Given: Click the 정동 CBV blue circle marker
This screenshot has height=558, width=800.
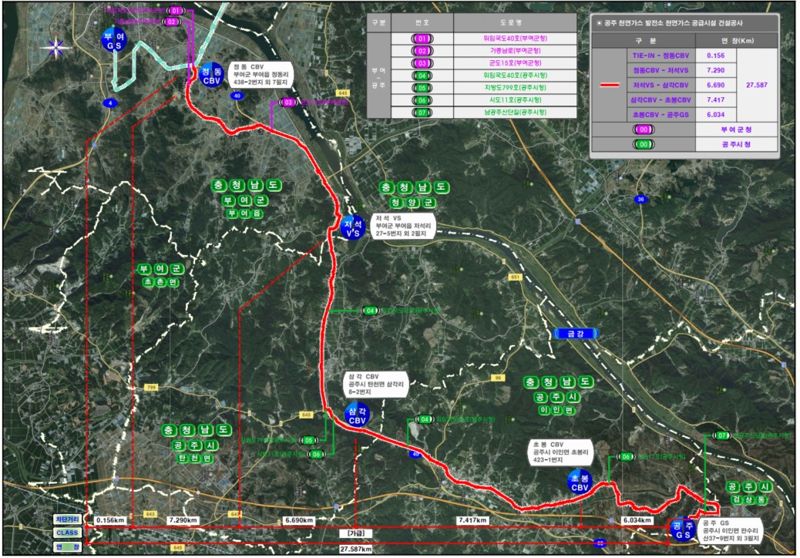Looking at the screenshot, I should coord(211,76).
